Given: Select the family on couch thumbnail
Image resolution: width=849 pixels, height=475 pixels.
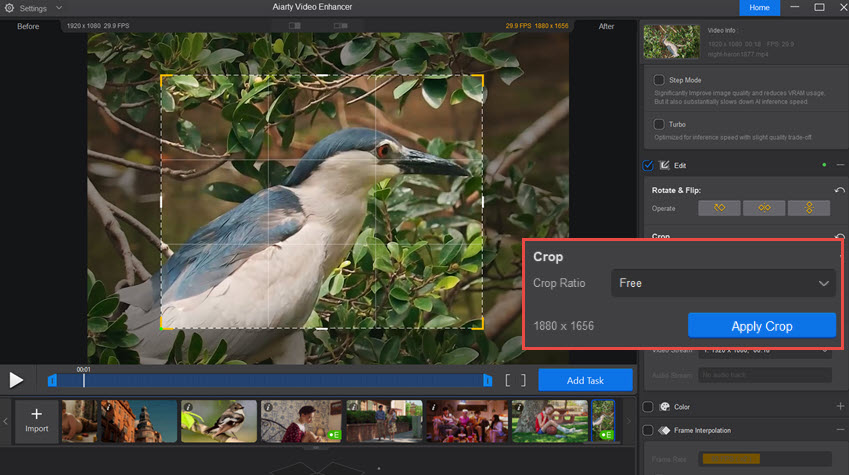Looking at the screenshot, I should pos(467,421).
